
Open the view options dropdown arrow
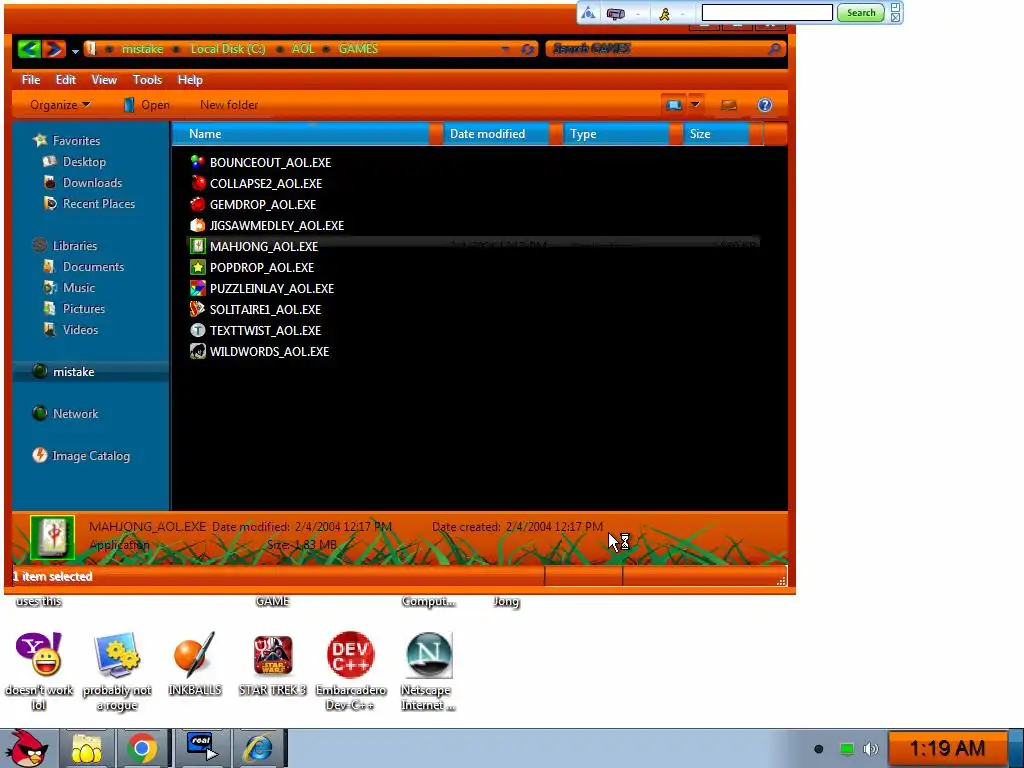[x=695, y=104]
